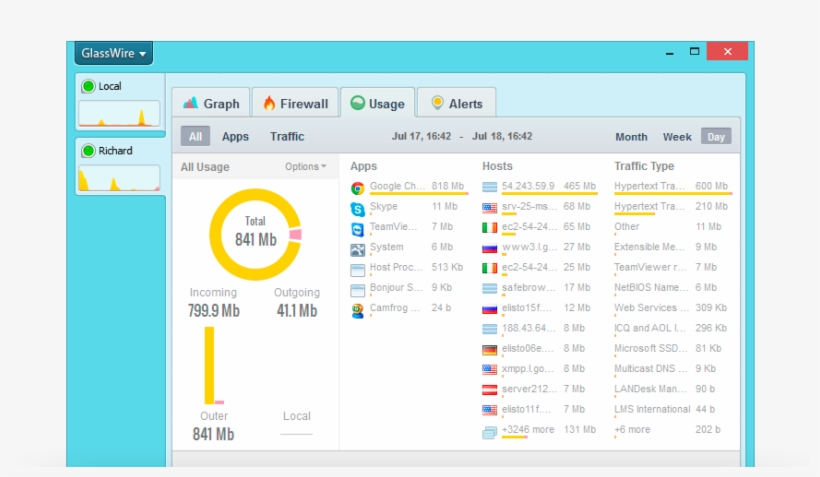Viewport: 820px width, 477px height.
Task: Click the Alerts tab bulb icon
Action: [437, 103]
